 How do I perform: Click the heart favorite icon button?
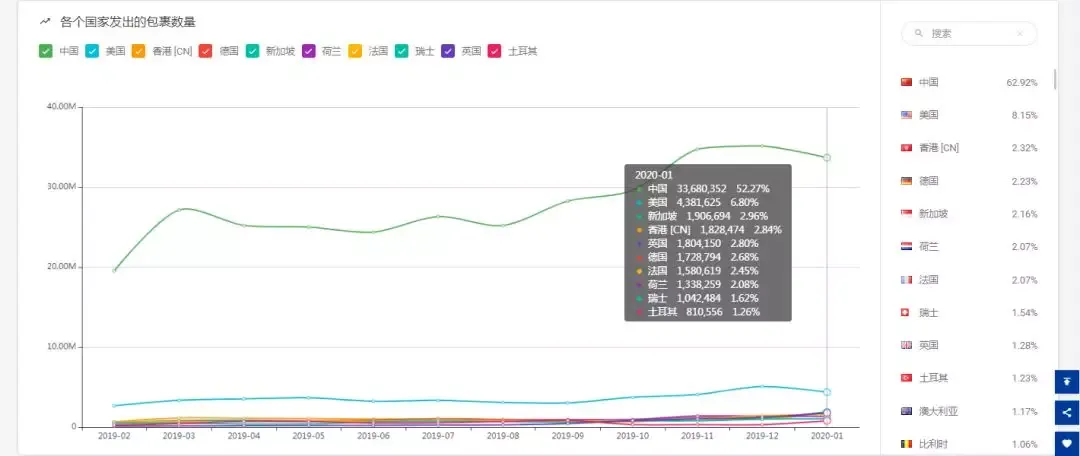point(1067,444)
